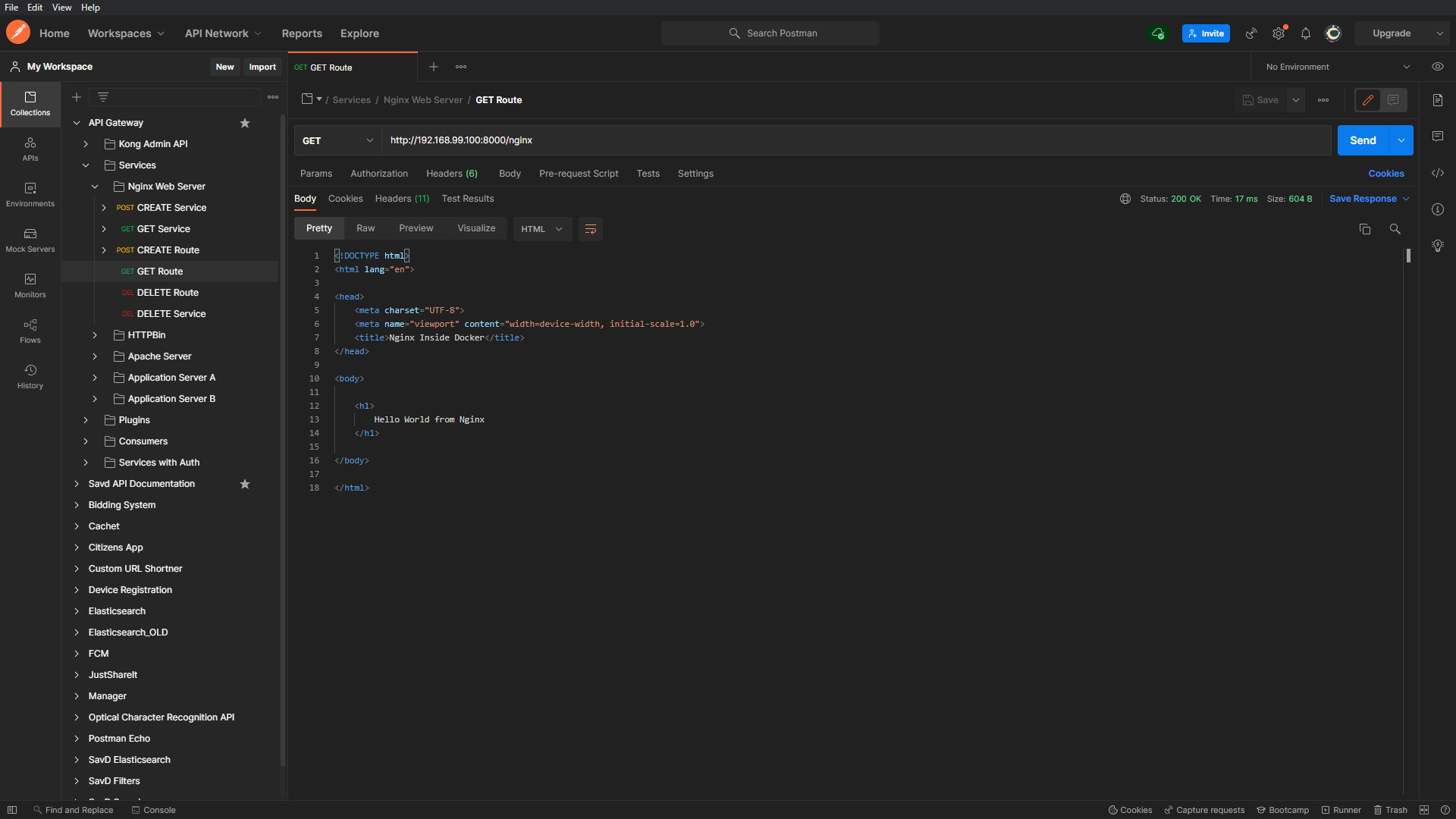Open the Test Results response tab
The image size is (1456, 819).
coord(467,199)
